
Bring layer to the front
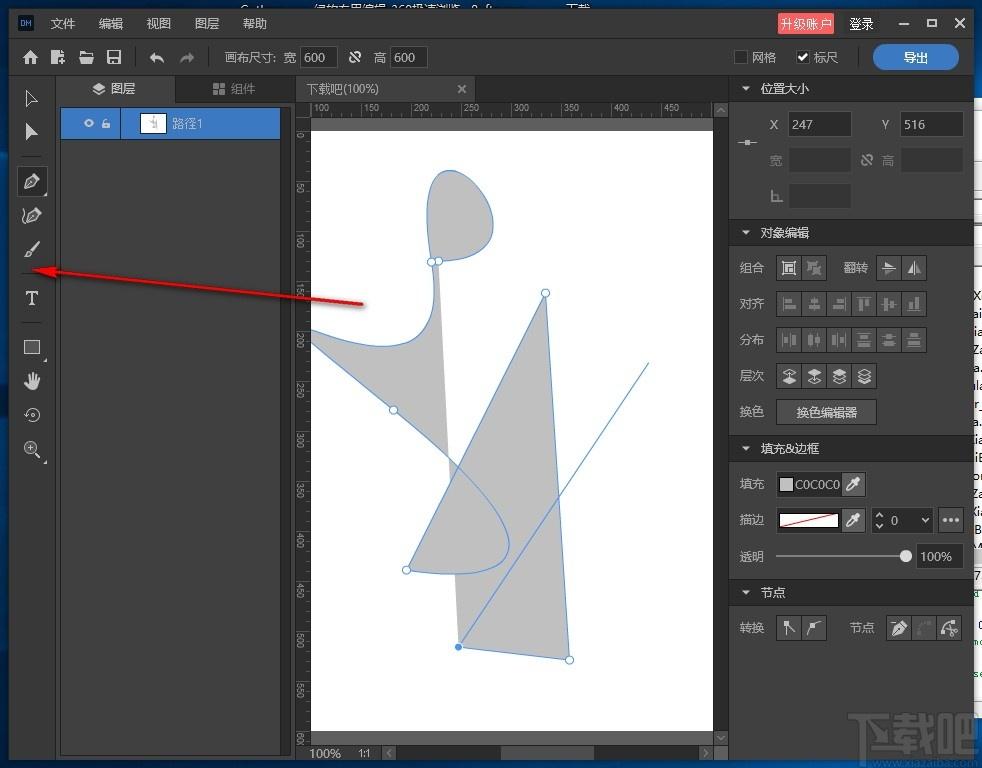(839, 376)
